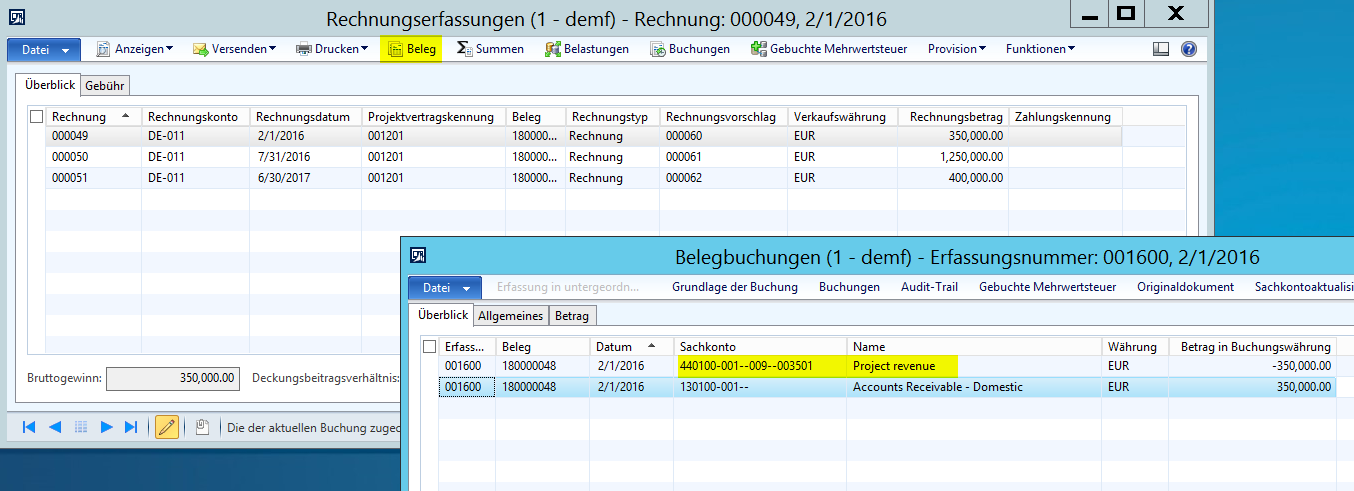This screenshot has height=491, width=1354.
Task: Open Summen from the invoice toolbar
Action: coord(489,49)
